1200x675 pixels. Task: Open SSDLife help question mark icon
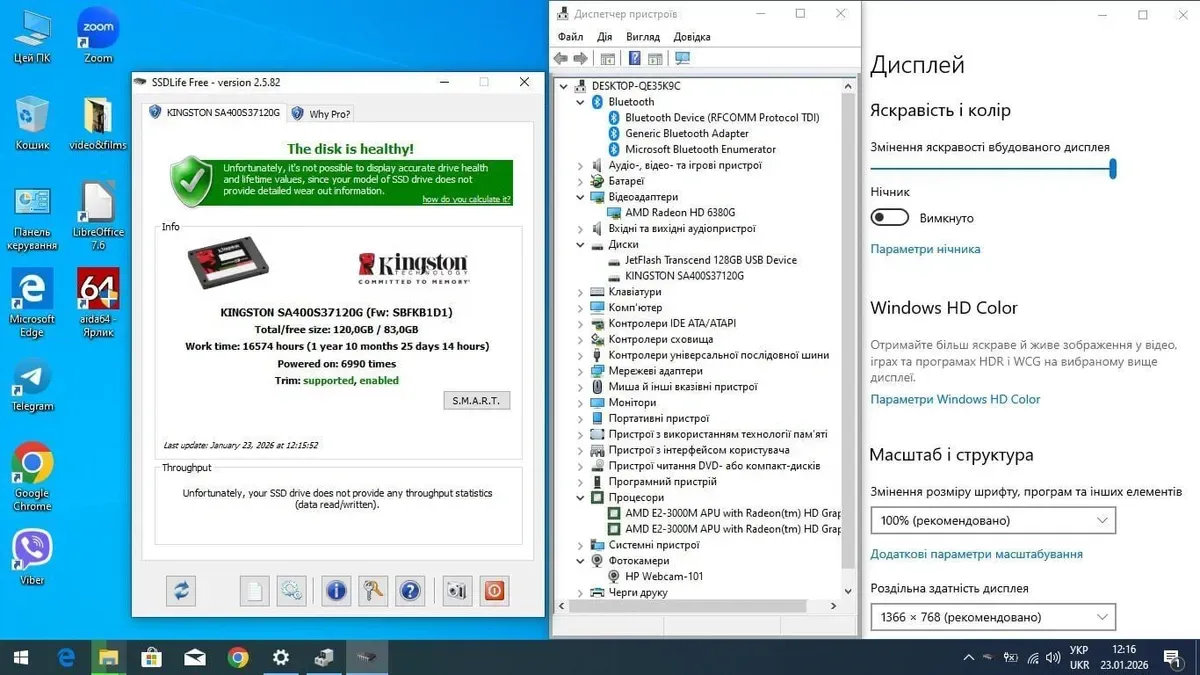pyautogui.click(x=410, y=591)
